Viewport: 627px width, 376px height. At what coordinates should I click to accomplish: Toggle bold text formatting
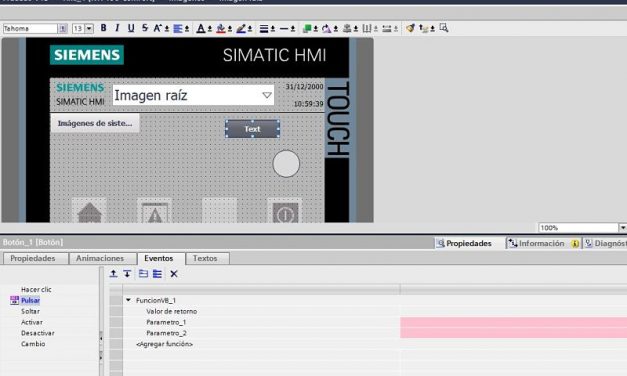click(104, 28)
